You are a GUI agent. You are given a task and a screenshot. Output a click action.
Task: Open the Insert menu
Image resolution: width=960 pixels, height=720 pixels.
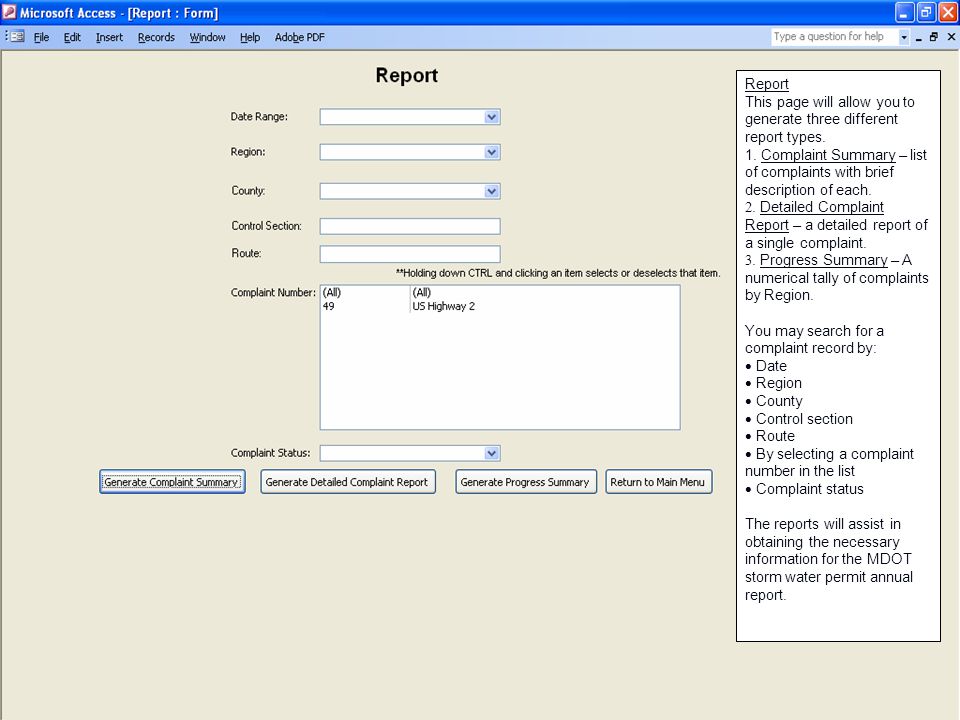tap(109, 37)
